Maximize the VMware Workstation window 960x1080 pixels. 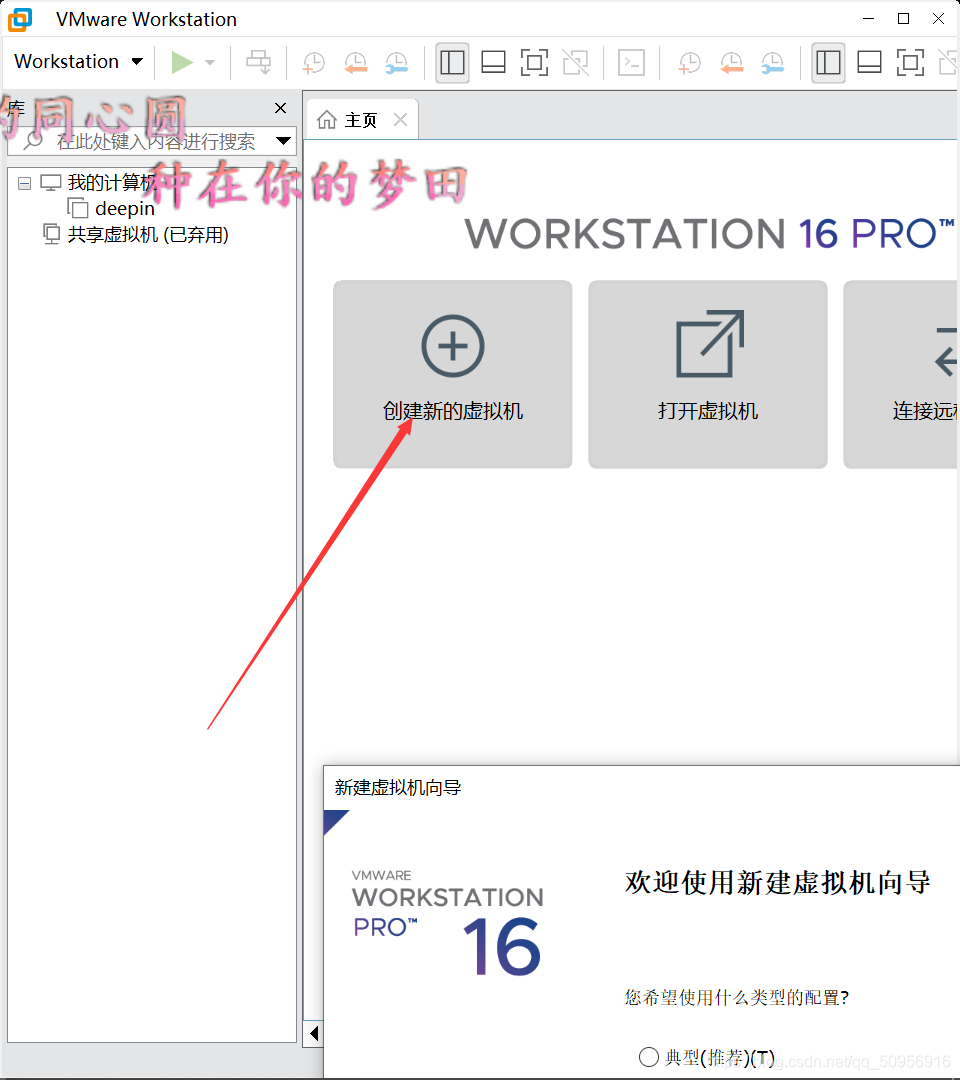[x=904, y=19]
